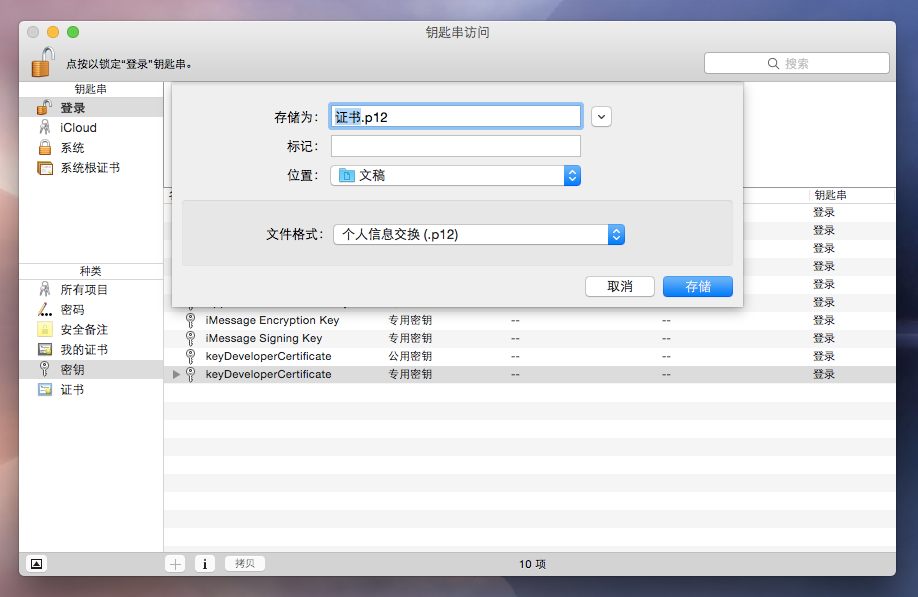Click the unlocked padlock to lock the keychain

click(43, 62)
